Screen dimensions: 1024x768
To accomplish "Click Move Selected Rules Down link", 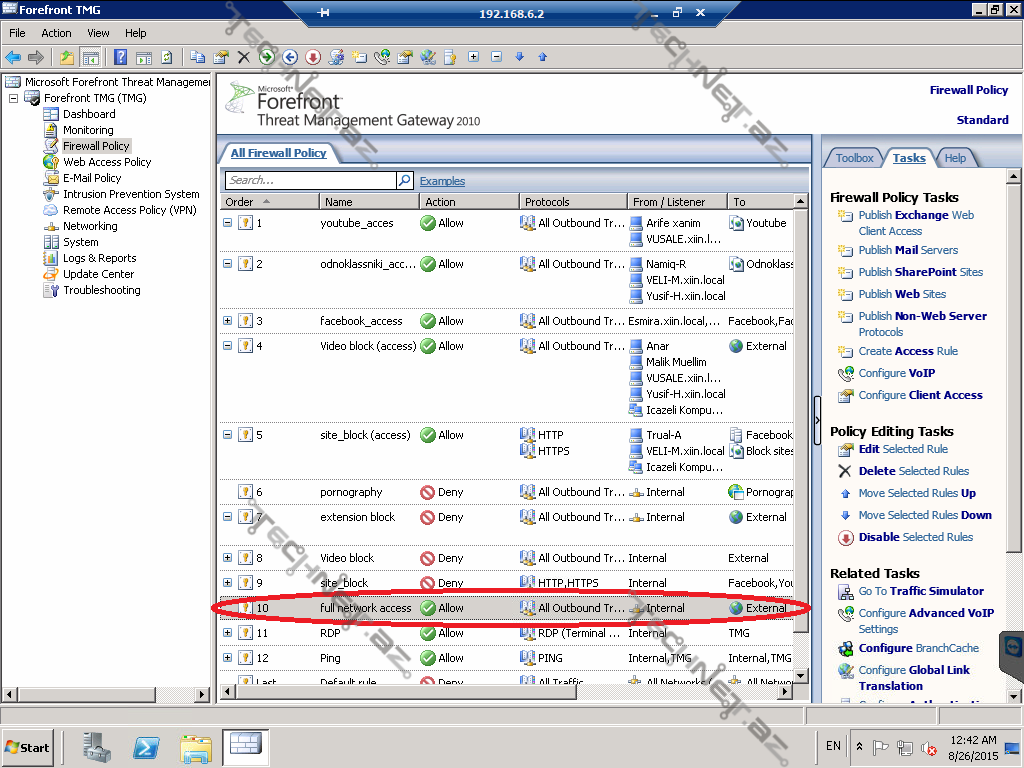I will click(x=924, y=515).
